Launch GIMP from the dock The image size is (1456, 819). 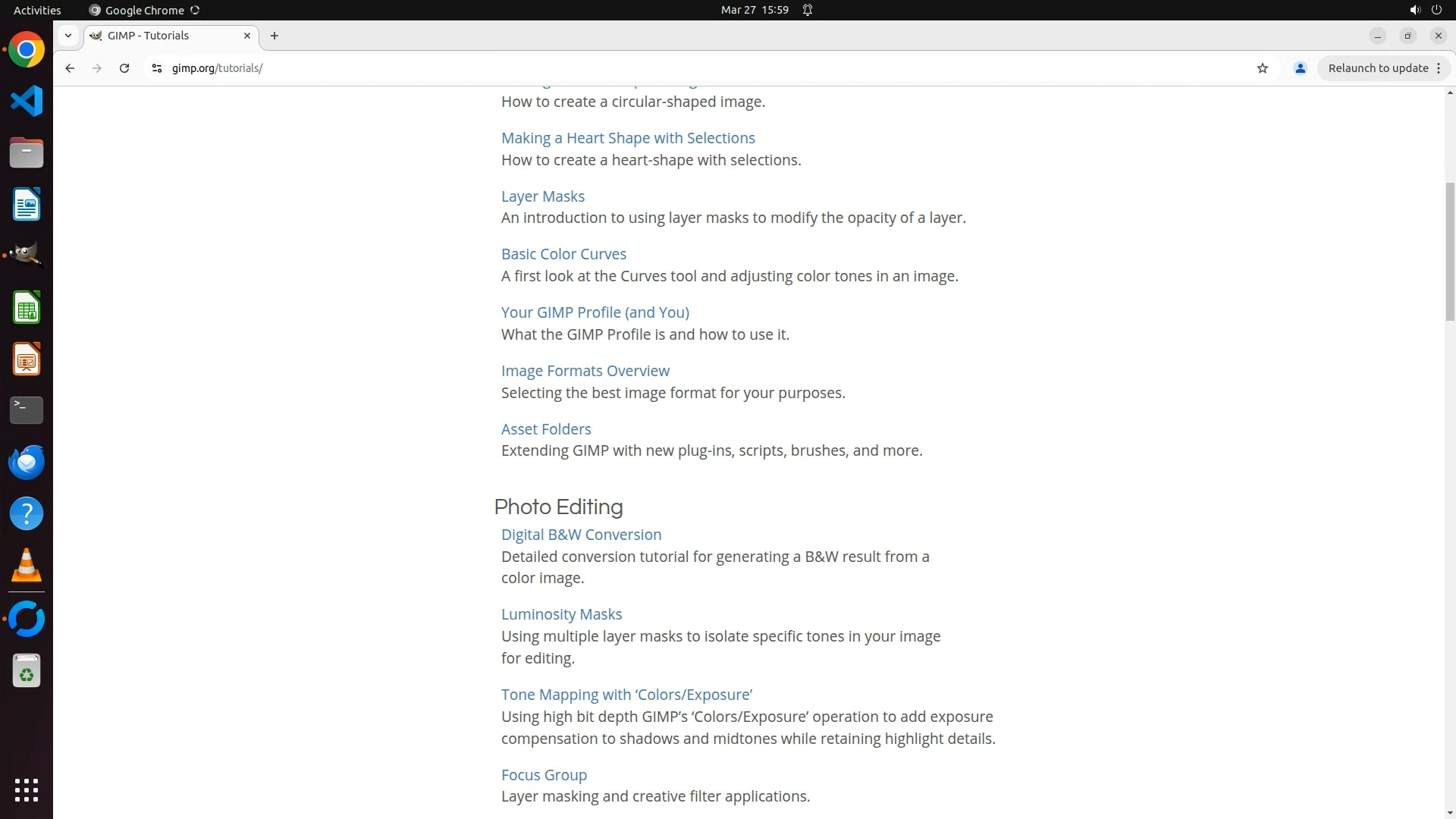coord(27,256)
